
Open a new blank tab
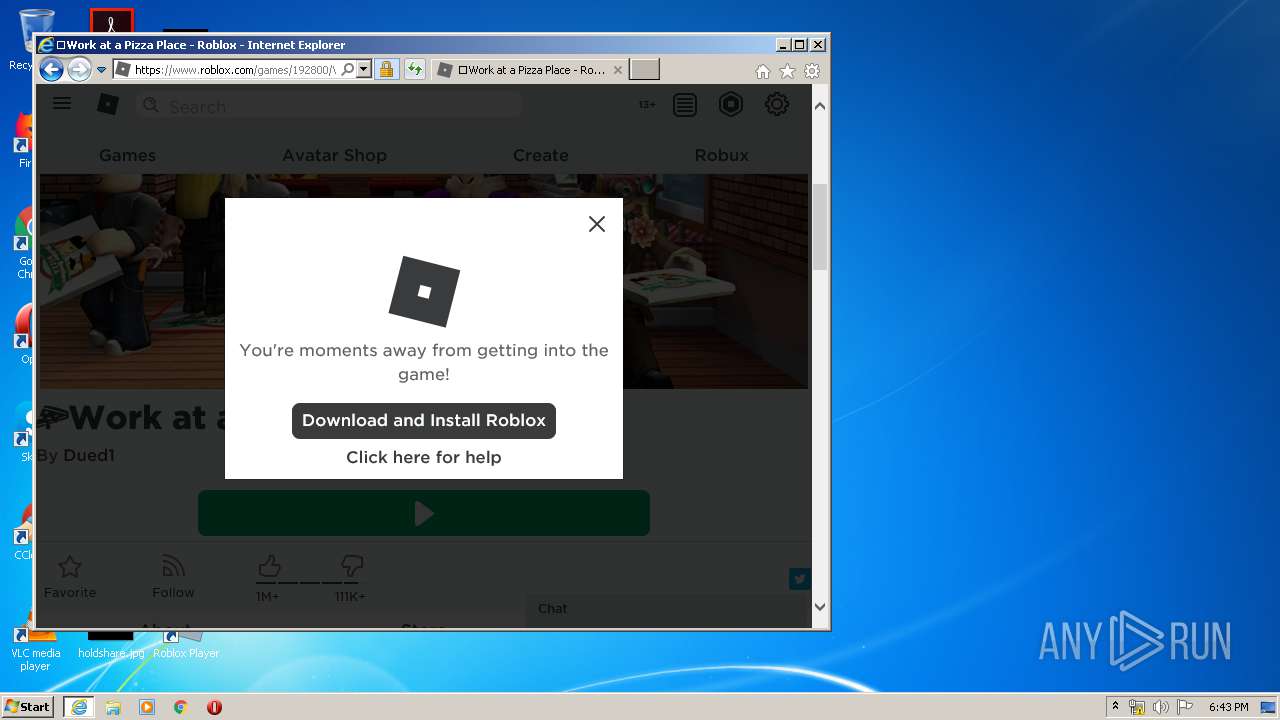click(x=644, y=70)
